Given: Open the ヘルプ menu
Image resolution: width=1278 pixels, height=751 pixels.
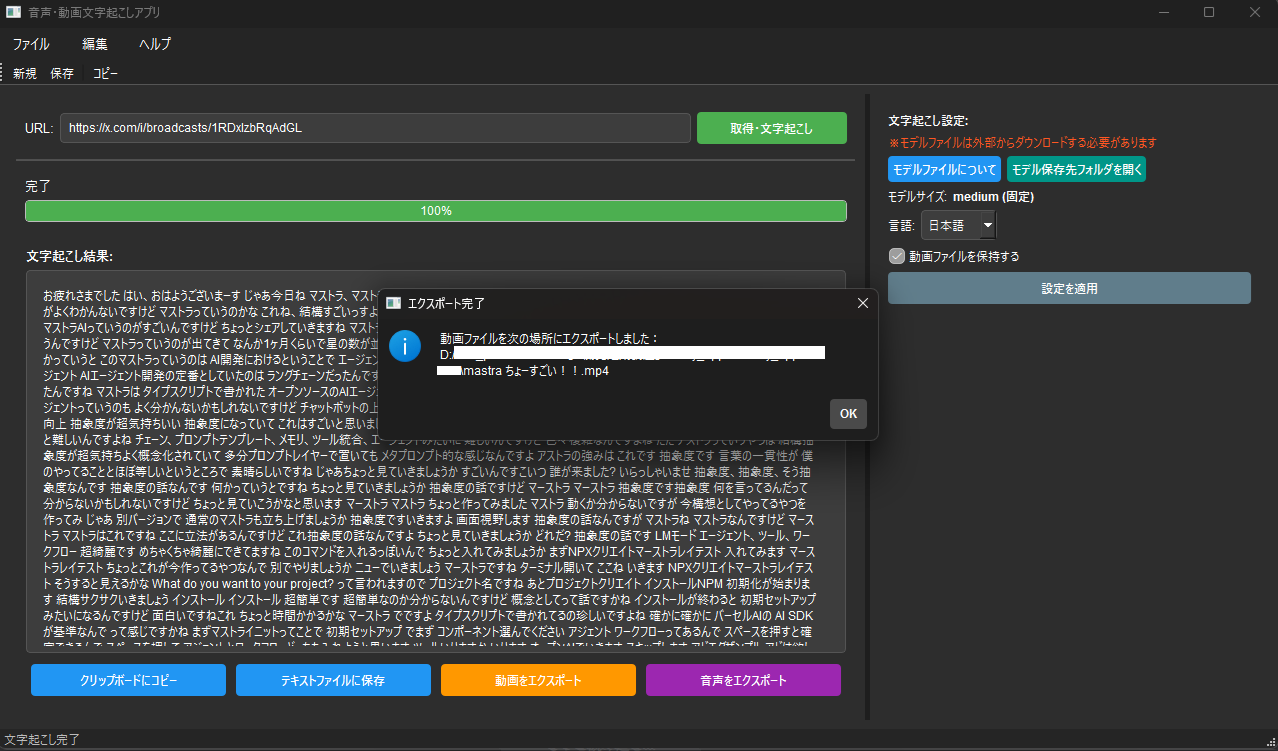Looking at the screenshot, I should pyautogui.click(x=155, y=44).
